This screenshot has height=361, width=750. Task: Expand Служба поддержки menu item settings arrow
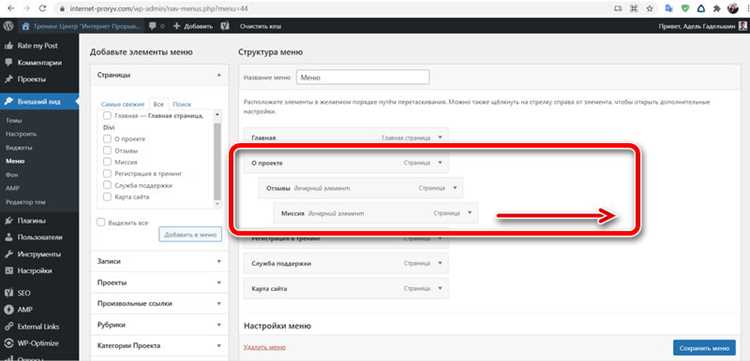coord(440,263)
